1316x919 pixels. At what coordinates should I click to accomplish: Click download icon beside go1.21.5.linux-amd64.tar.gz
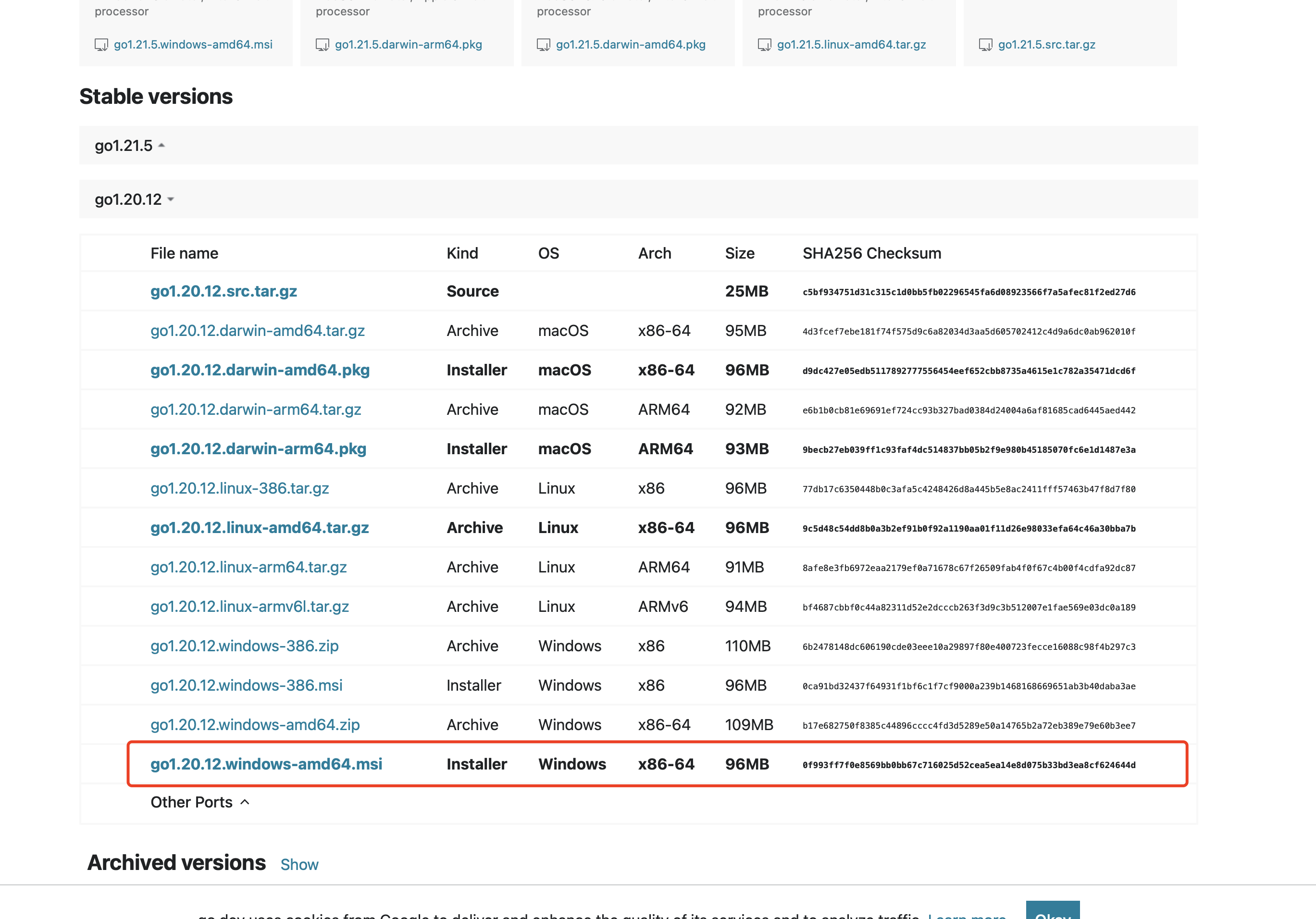764,45
